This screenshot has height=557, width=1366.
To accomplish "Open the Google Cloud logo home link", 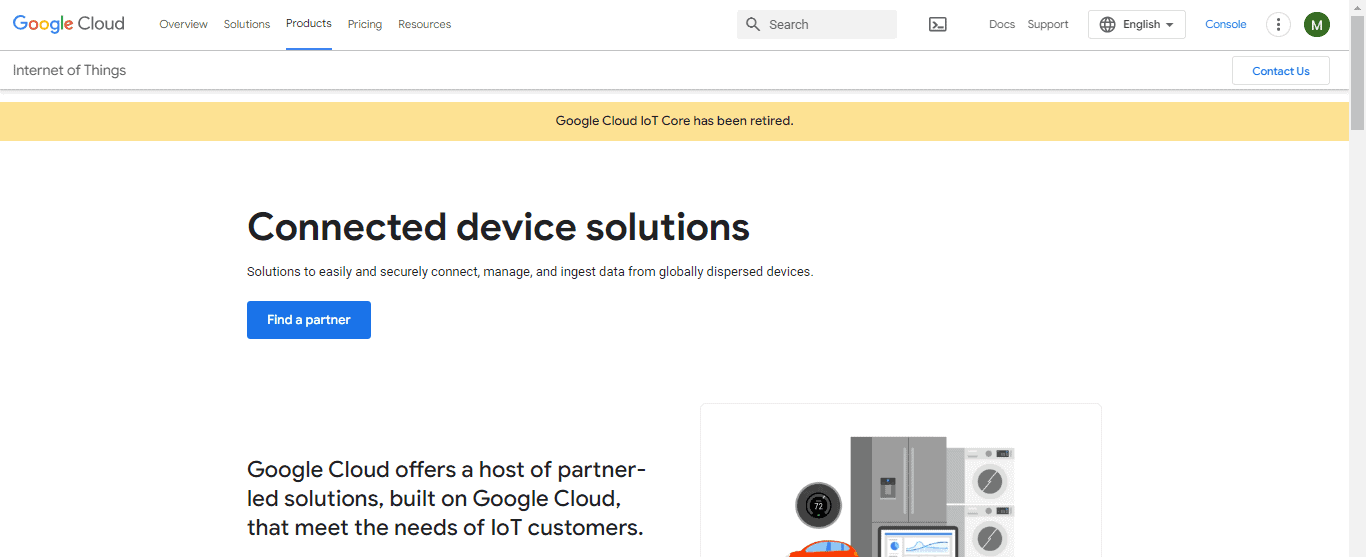I will pos(69,24).
